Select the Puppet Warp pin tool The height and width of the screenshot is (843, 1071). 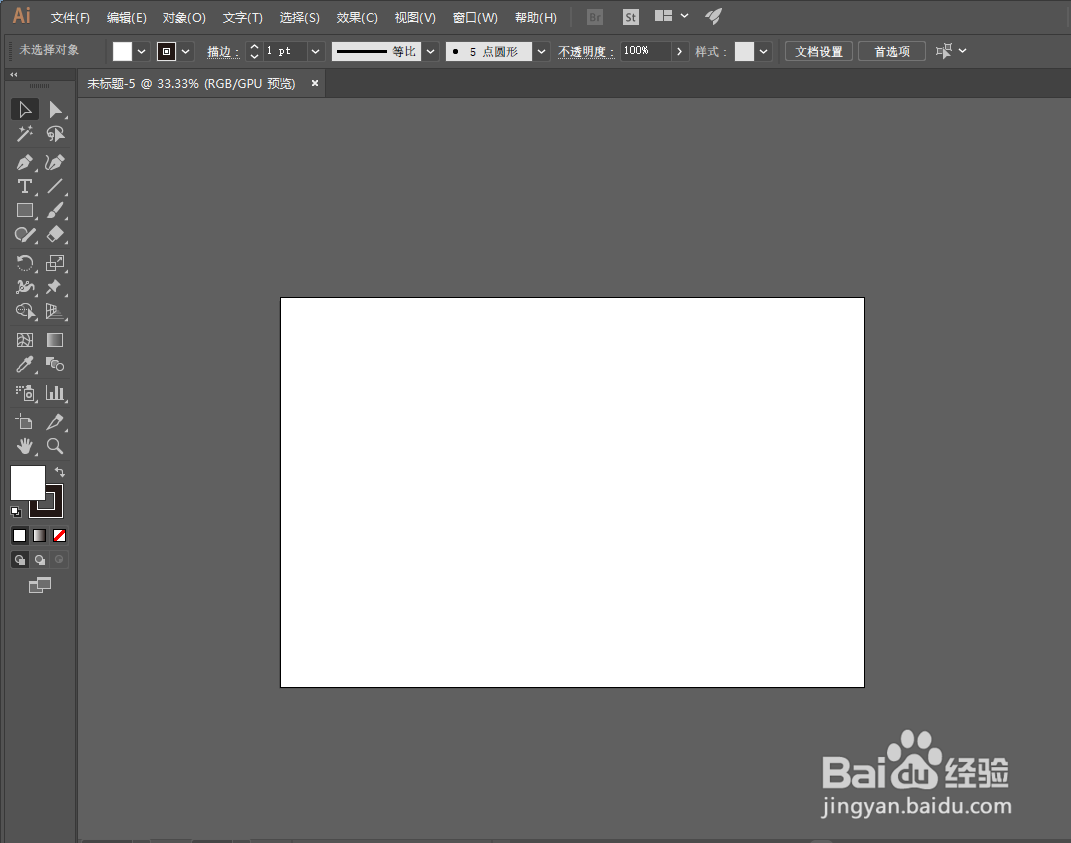click(x=55, y=287)
